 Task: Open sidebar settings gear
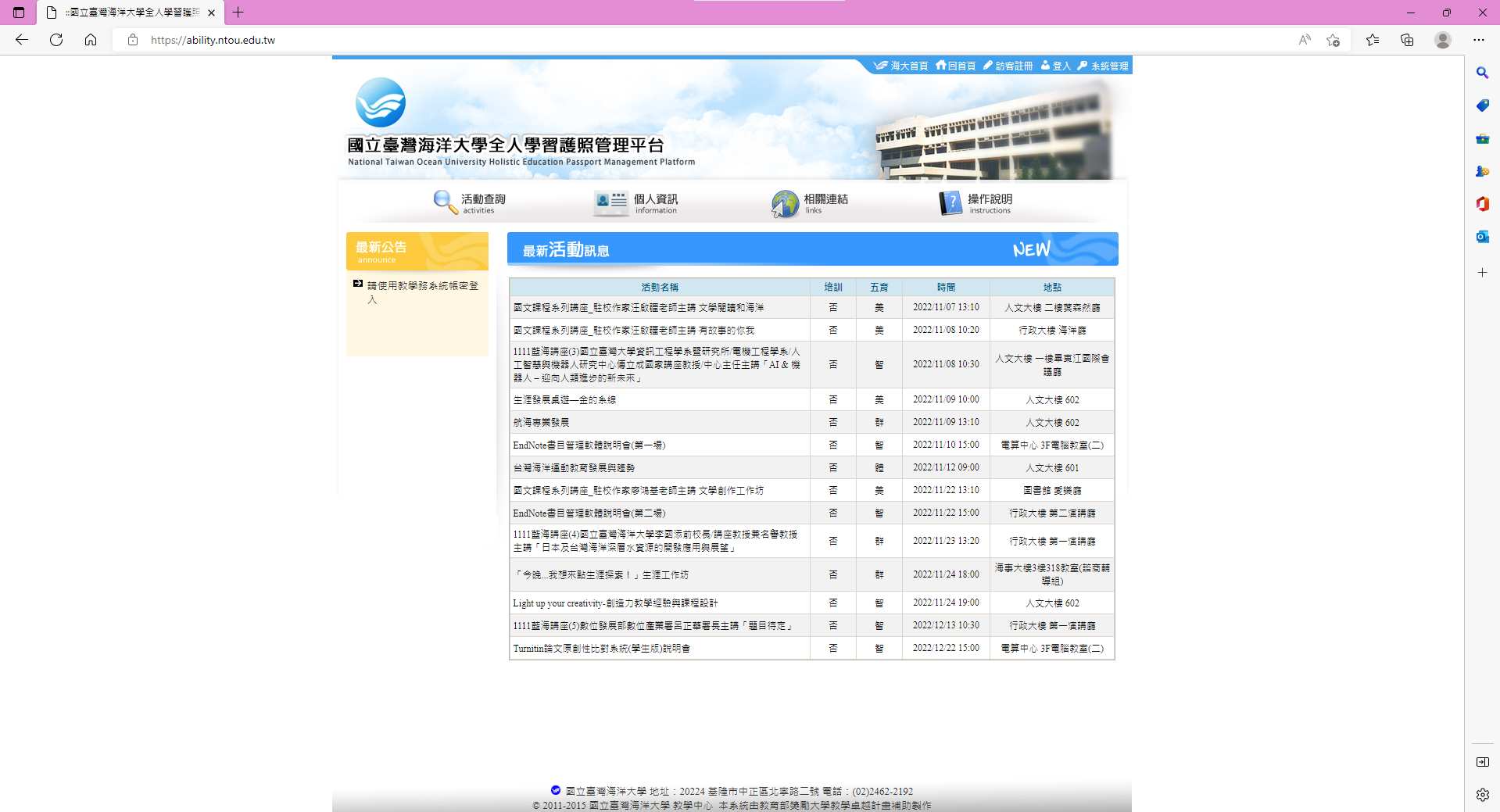pos(1482,795)
